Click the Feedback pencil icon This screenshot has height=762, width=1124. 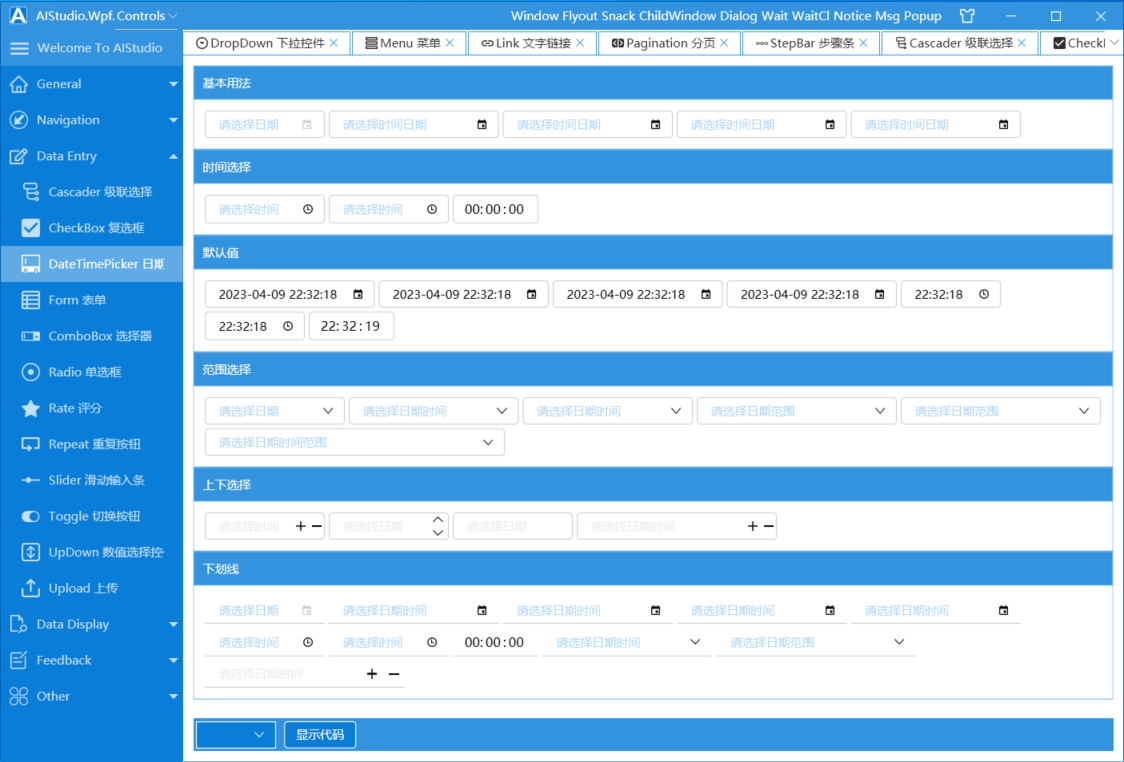(x=19, y=660)
